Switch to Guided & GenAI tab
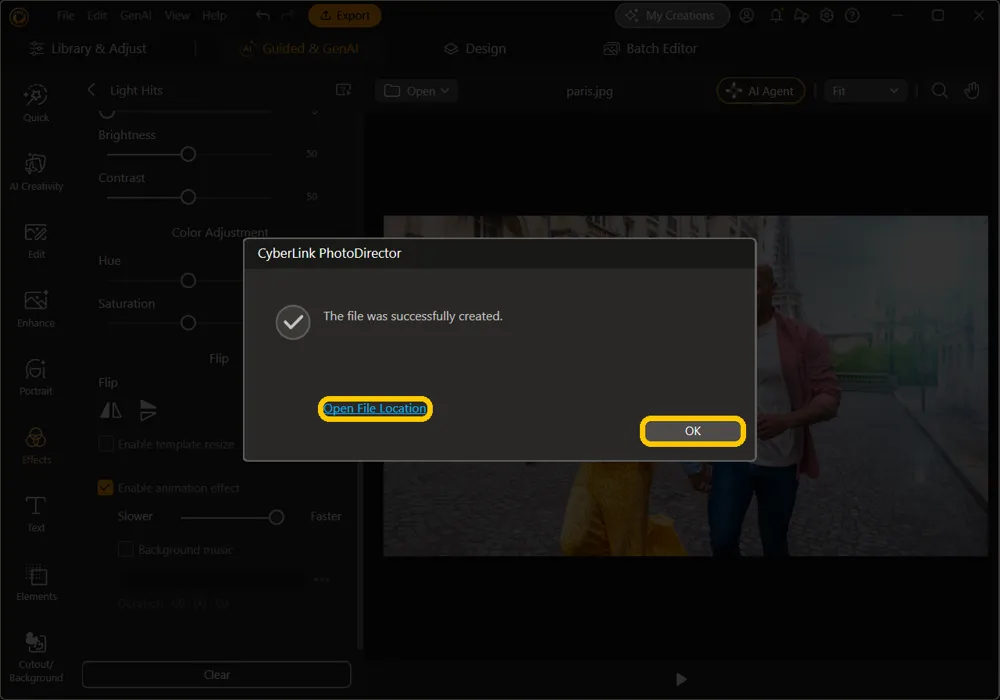 point(299,48)
